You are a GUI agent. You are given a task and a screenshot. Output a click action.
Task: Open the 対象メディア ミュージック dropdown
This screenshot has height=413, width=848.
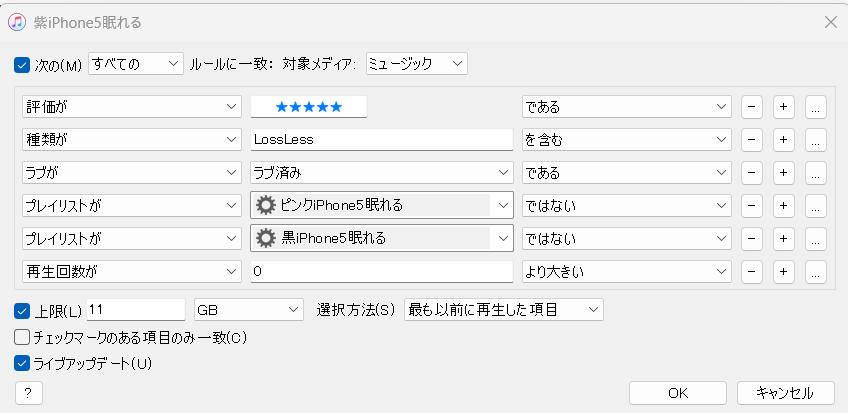click(417, 64)
